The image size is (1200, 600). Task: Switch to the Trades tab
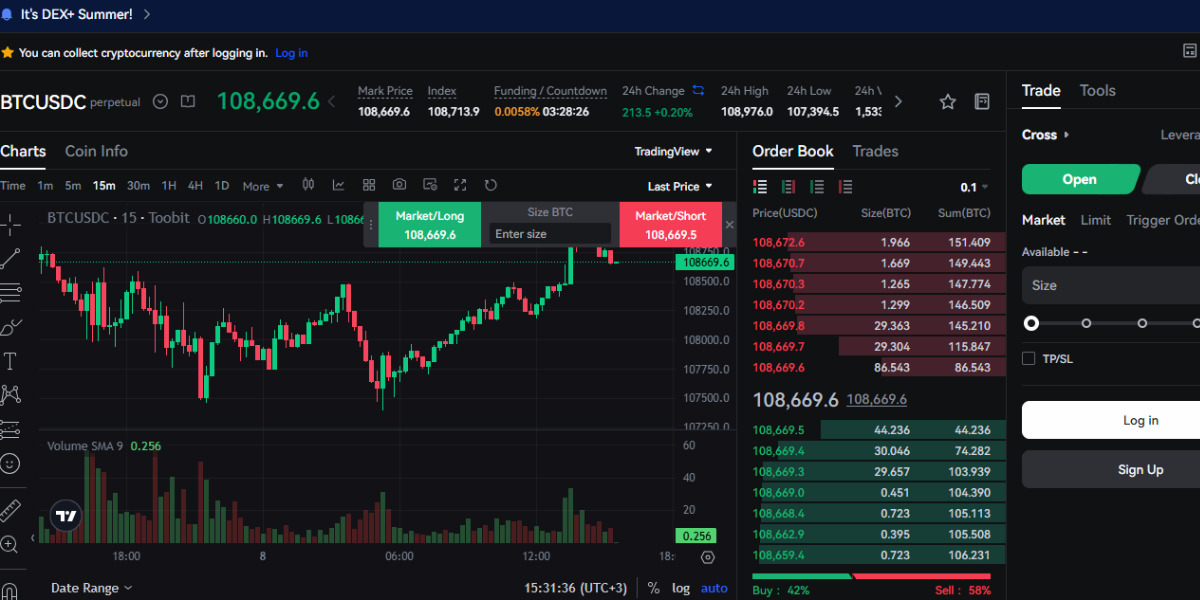click(x=875, y=151)
